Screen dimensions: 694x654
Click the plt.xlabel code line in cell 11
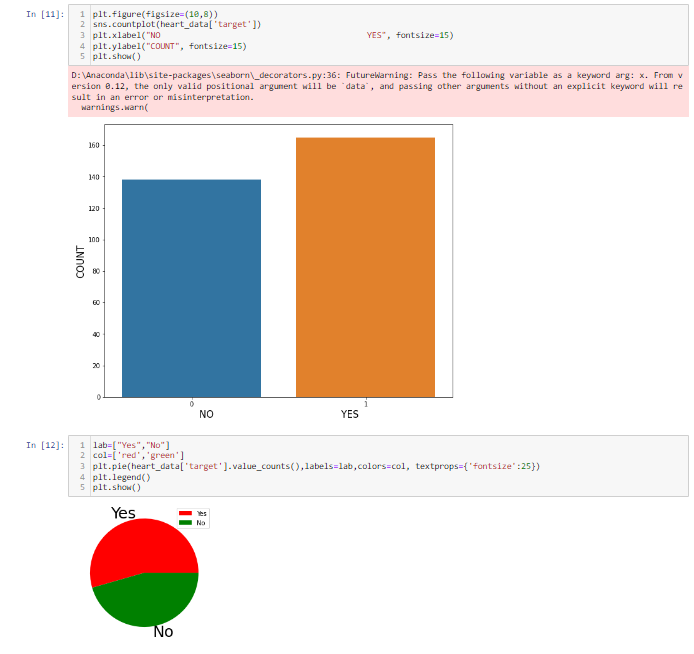coord(273,35)
